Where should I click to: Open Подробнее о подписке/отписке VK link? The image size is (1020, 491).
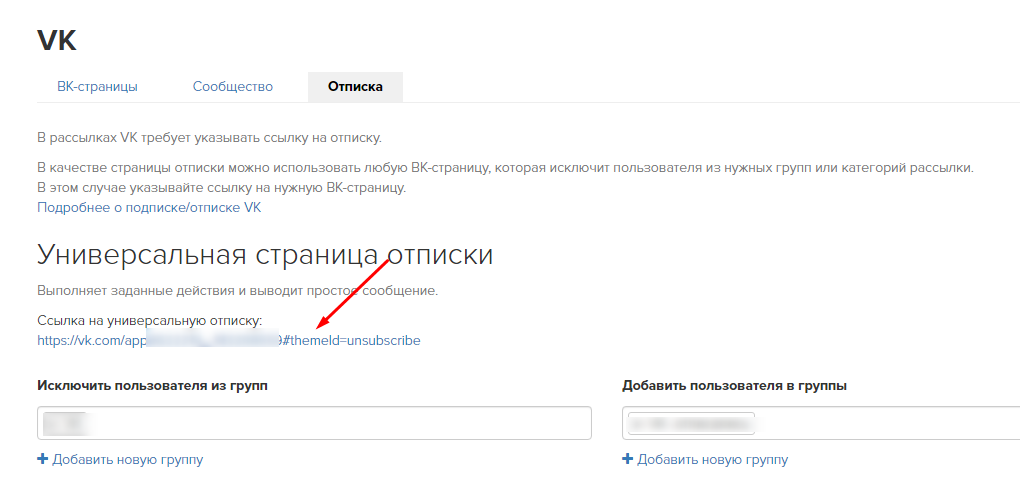tap(149, 207)
